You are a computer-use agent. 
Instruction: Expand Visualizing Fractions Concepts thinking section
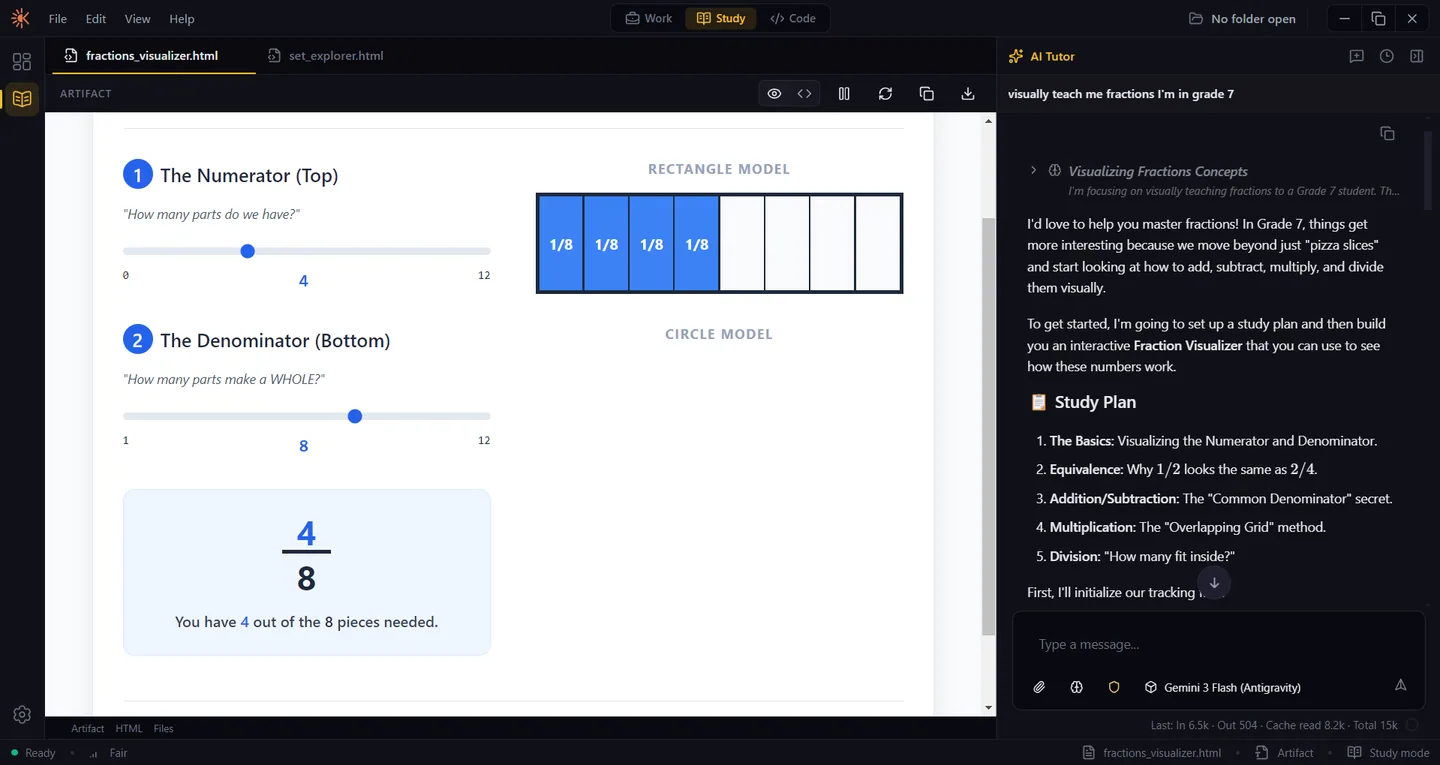tap(1034, 171)
